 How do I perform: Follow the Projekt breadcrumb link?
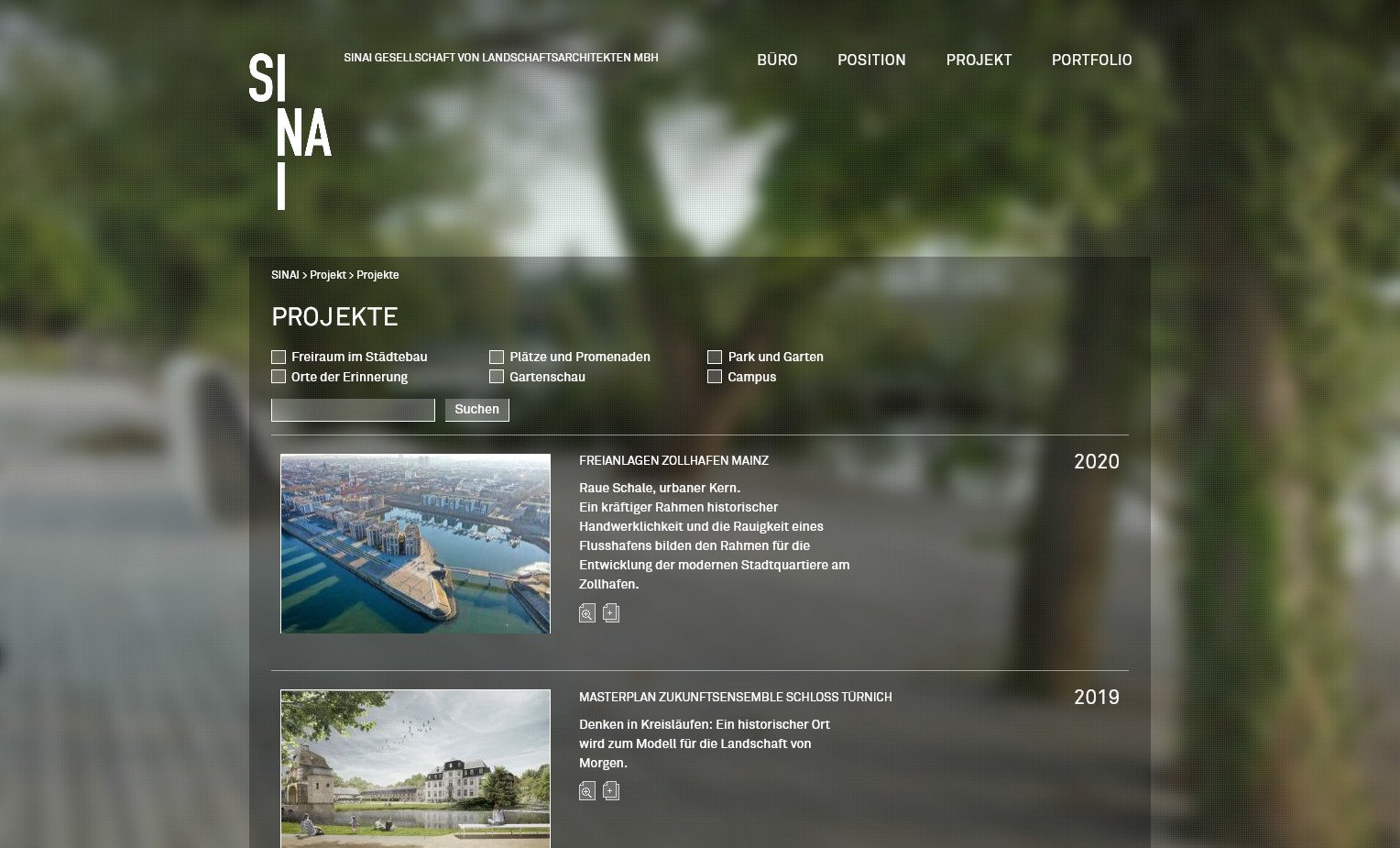tap(327, 275)
